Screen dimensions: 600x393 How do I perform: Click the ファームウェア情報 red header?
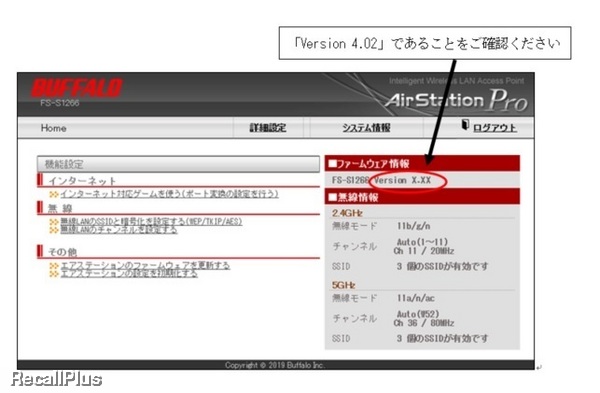(422, 164)
